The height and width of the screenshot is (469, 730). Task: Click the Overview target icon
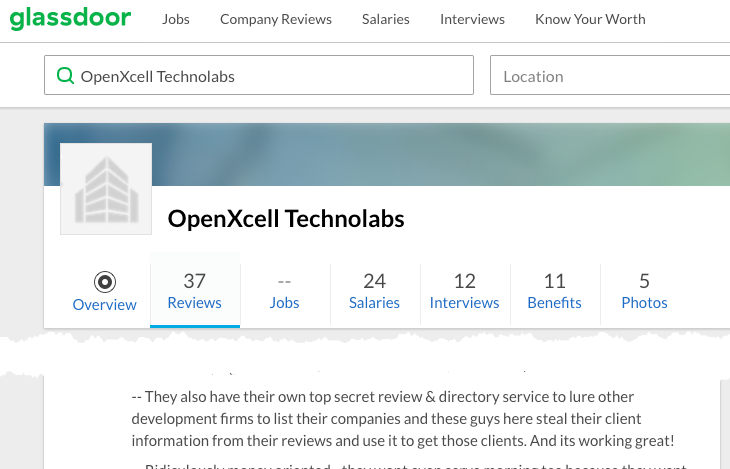click(x=105, y=281)
